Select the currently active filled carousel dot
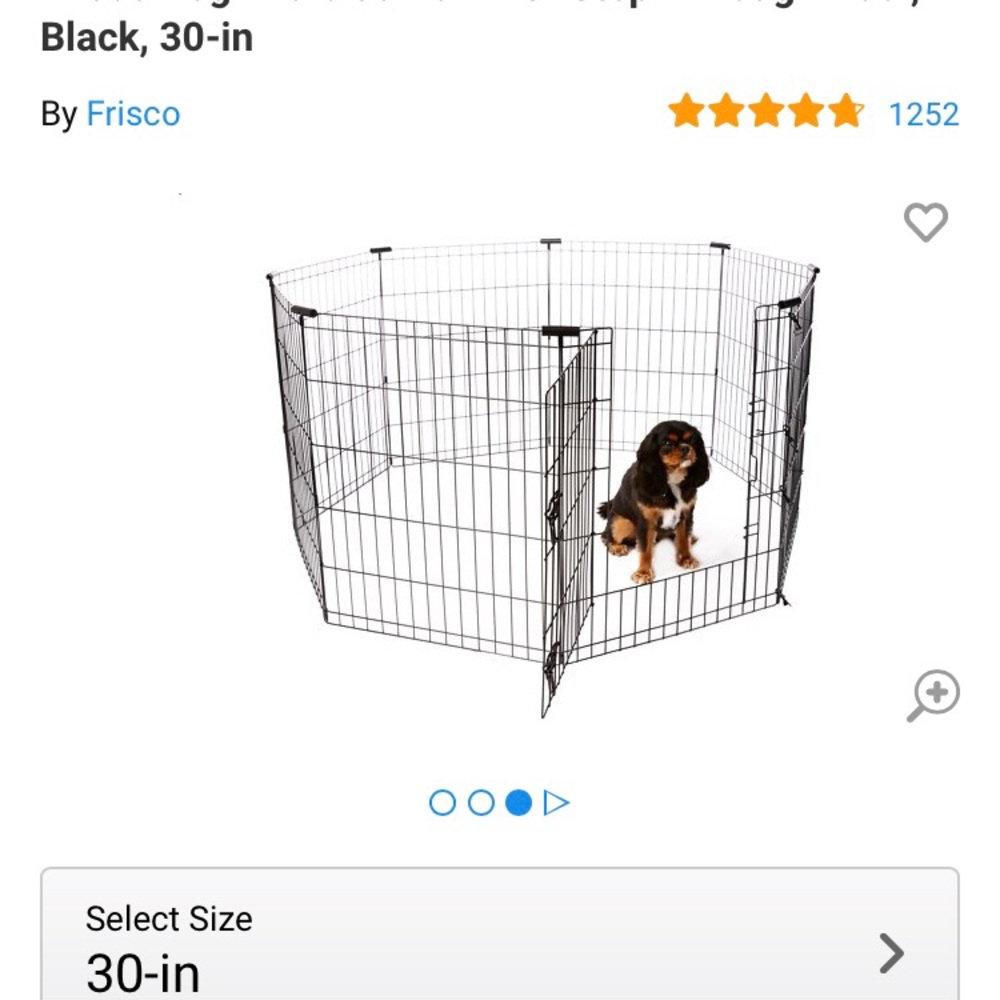This screenshot has width=1000, height=1000. click(519, 802)
